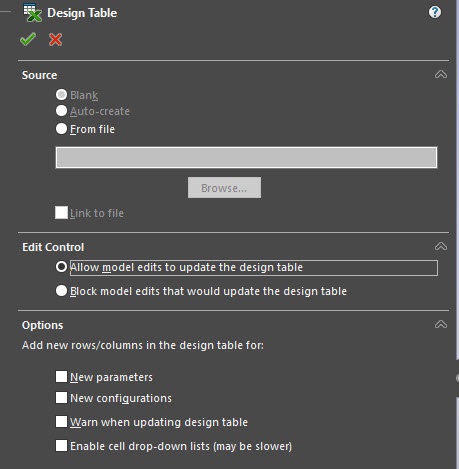Accept the design table with the green checkmark
Image resolution: width=459 pixels, height=469 pixels.
28,39
